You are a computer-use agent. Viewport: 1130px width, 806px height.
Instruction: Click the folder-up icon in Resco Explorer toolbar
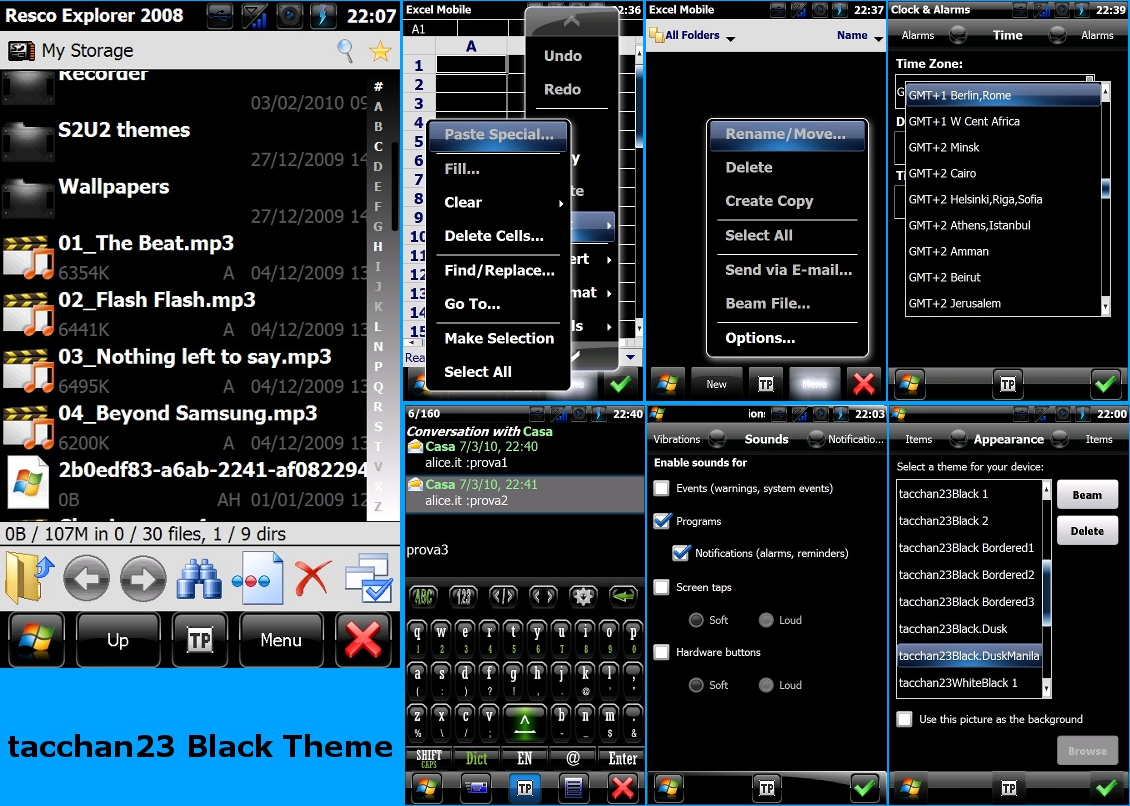point(29,577)
